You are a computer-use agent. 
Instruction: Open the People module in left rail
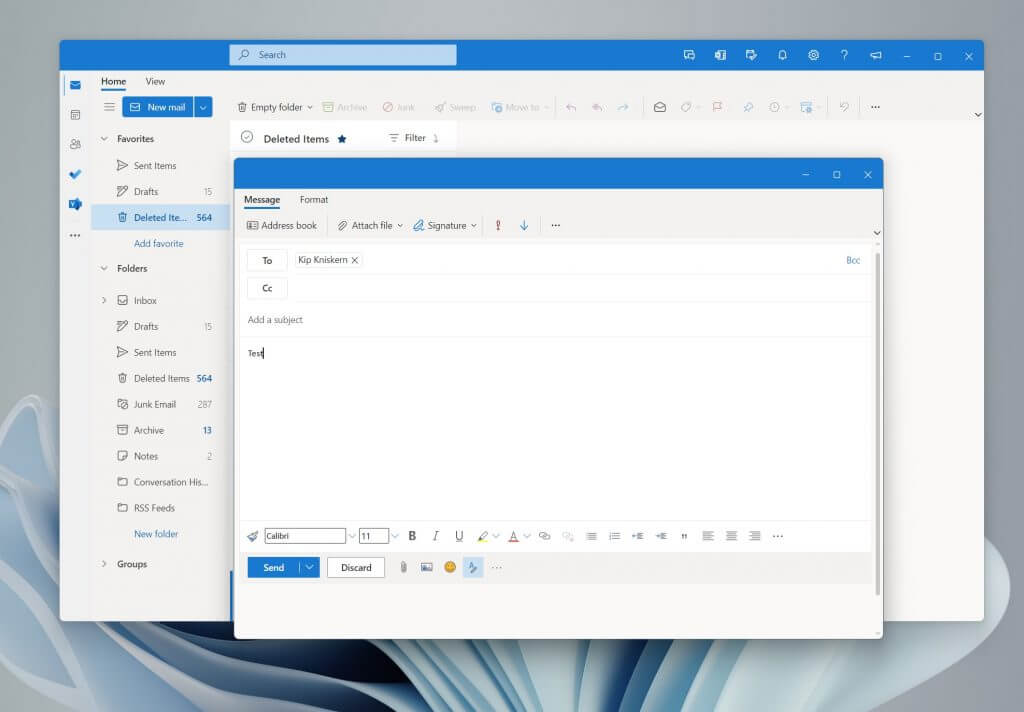click(x=75, y=144)
